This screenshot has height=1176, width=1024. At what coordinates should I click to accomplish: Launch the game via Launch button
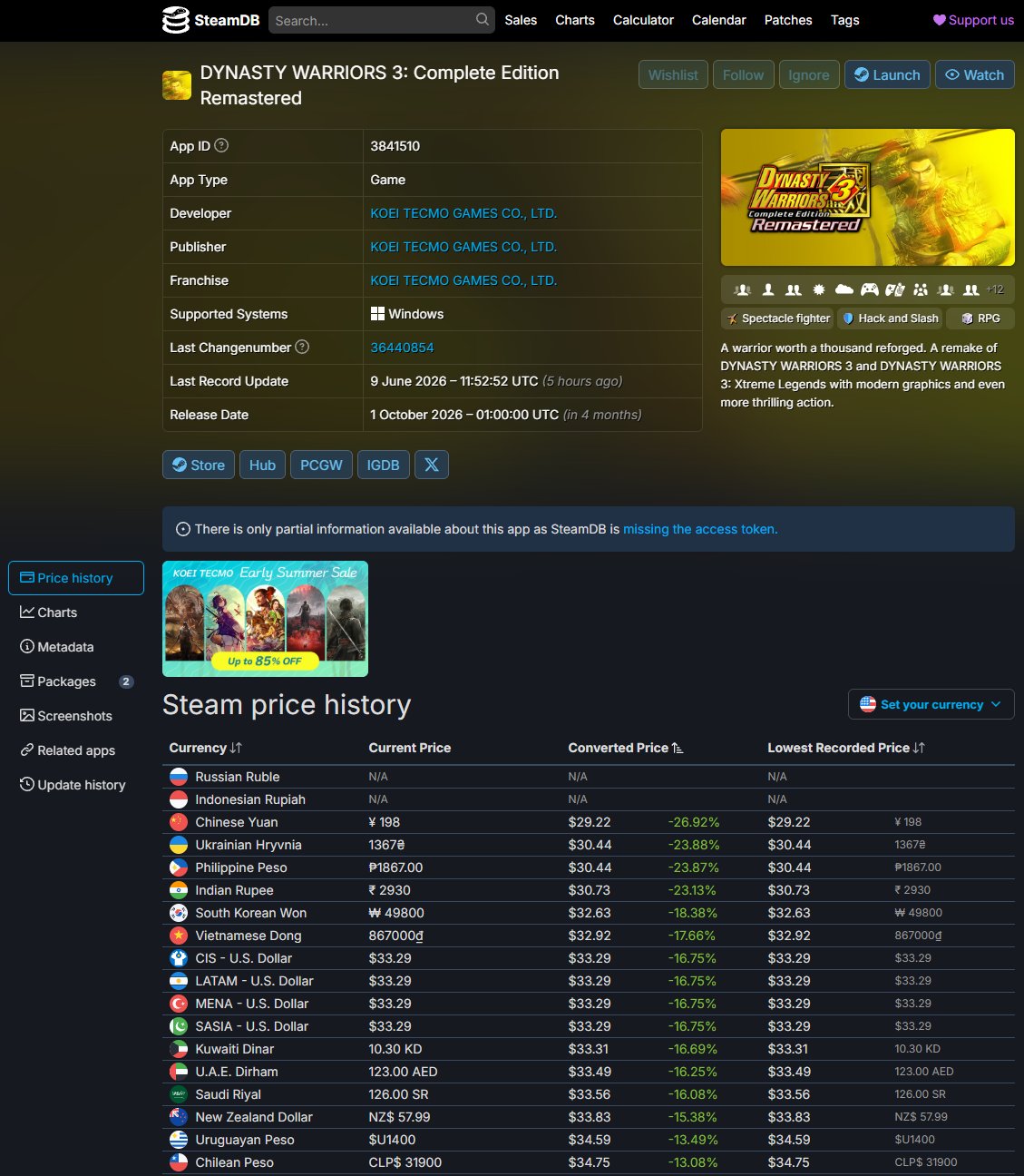(887, 74)
